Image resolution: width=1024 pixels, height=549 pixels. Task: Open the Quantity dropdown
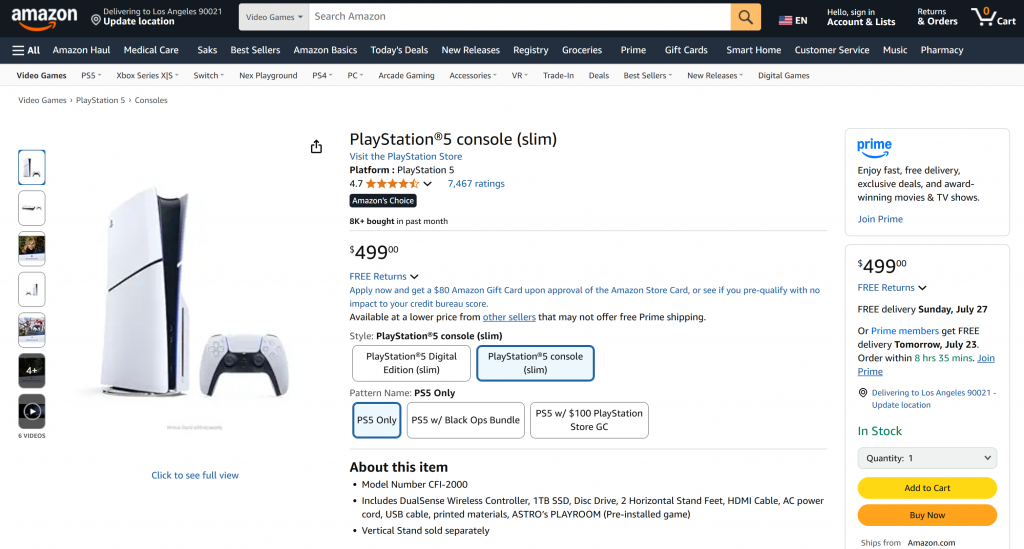pos(927,458)
